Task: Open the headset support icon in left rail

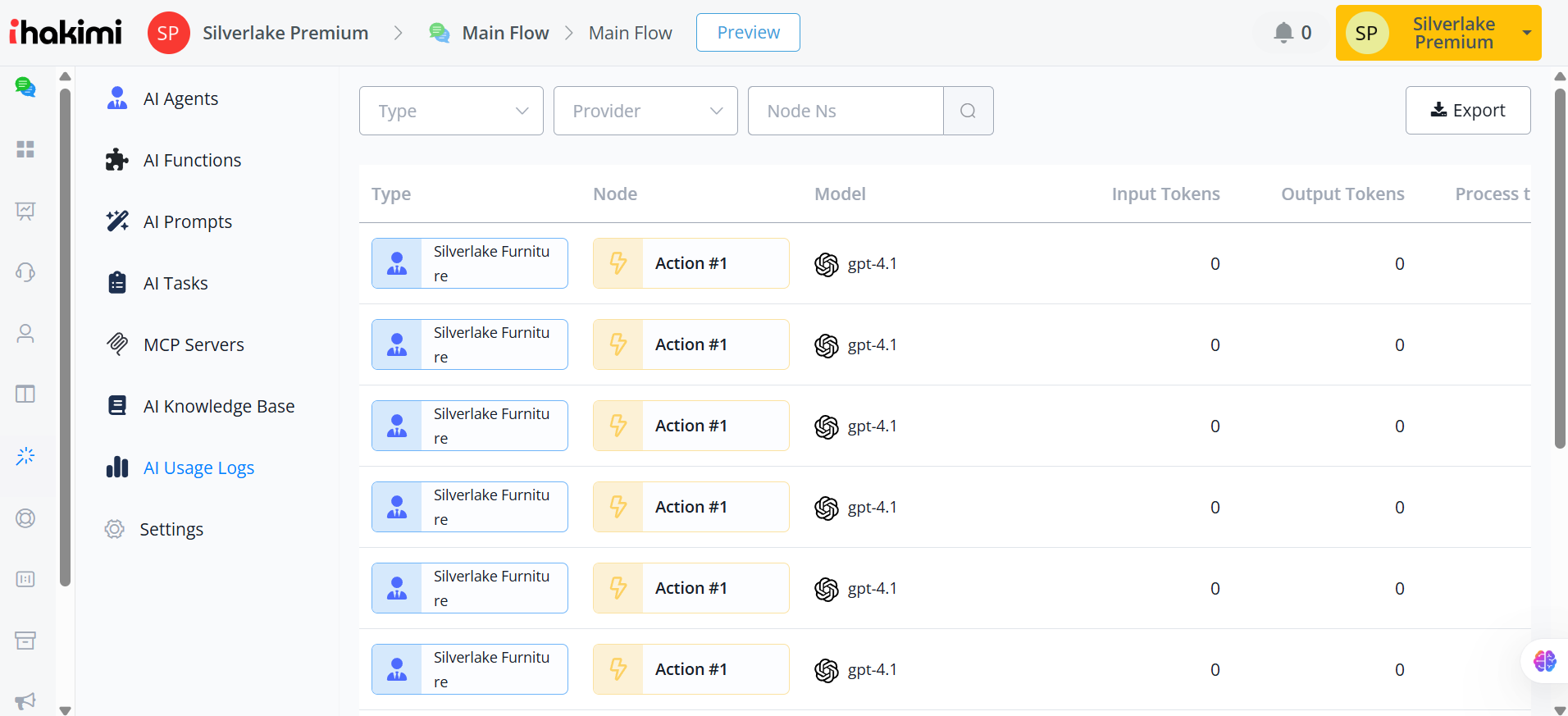Action: (25, 272)
